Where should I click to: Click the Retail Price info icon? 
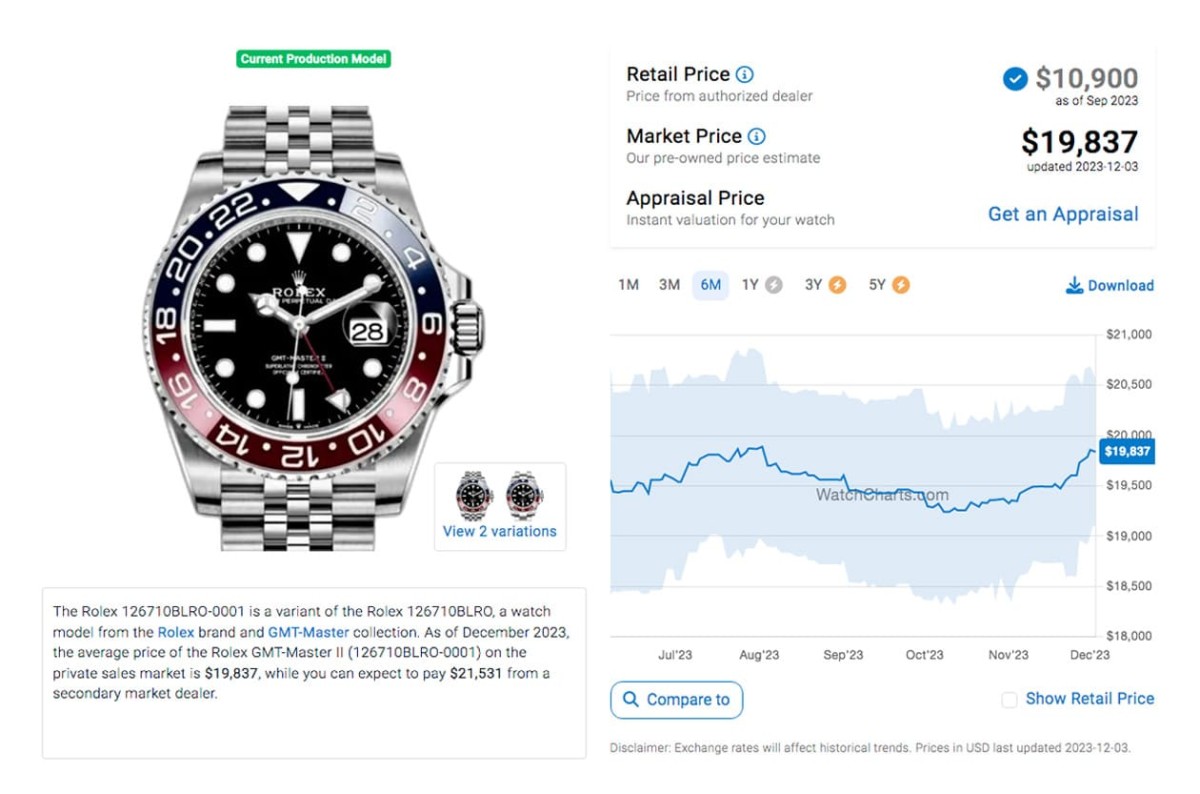pyautogui.click(x=745, y=74)
